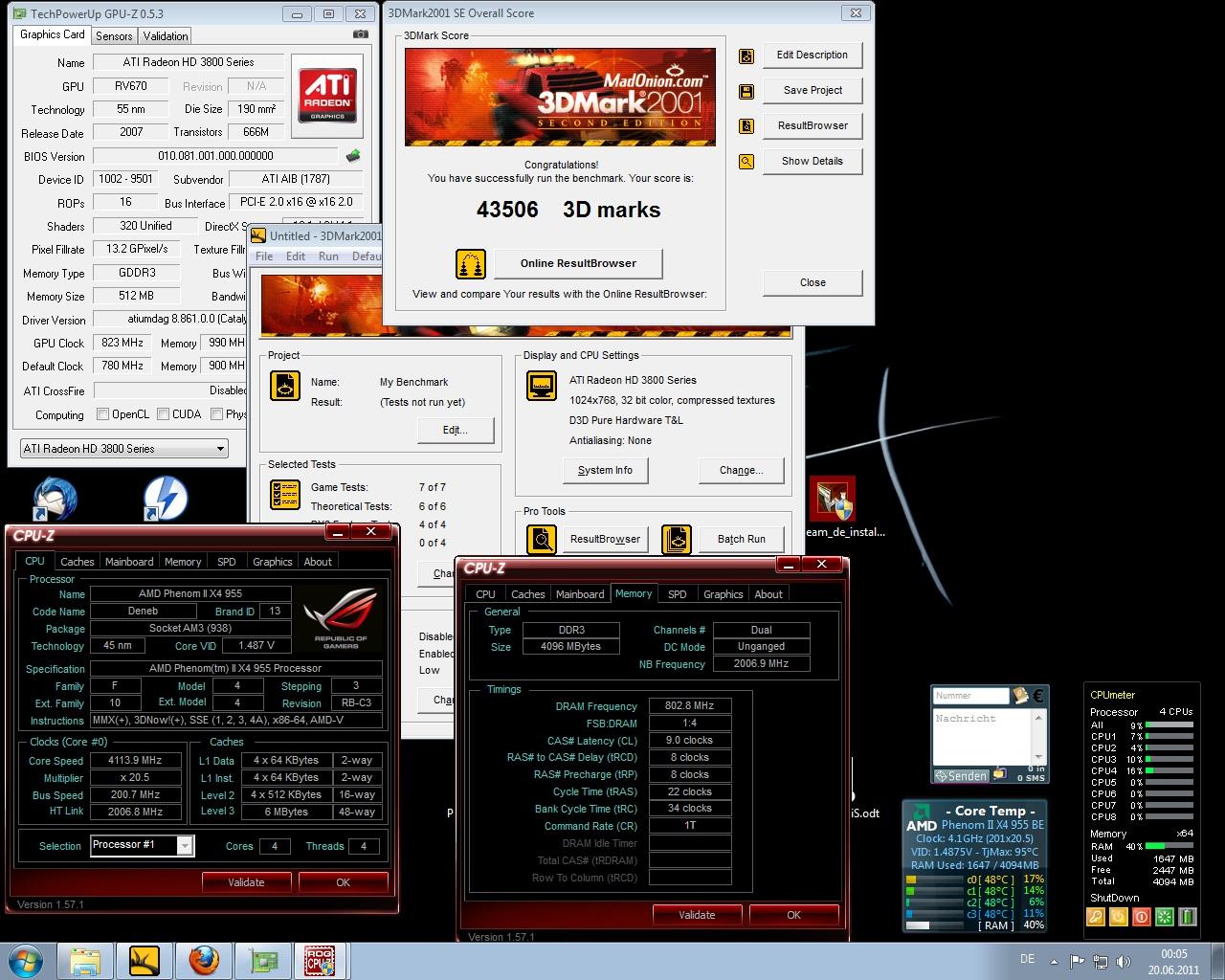
Task: Click the GPU-Z screenshot camera icon
Action: coord(360,34)
